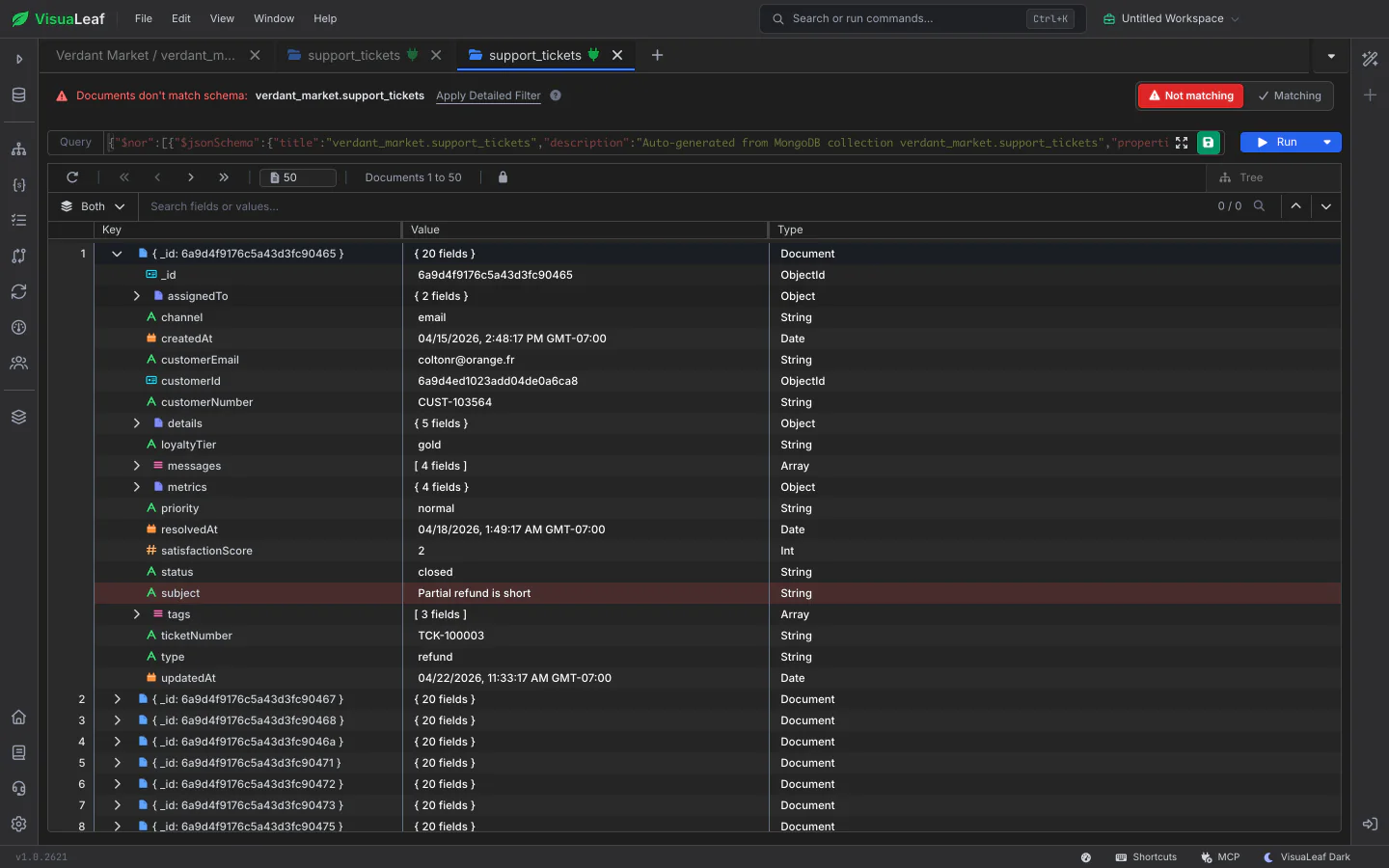The height and width of the screenshot is (868, 1389).
Task: Click the lock icon beside Documents 1 to 50
Action: [x=503, y=177]
